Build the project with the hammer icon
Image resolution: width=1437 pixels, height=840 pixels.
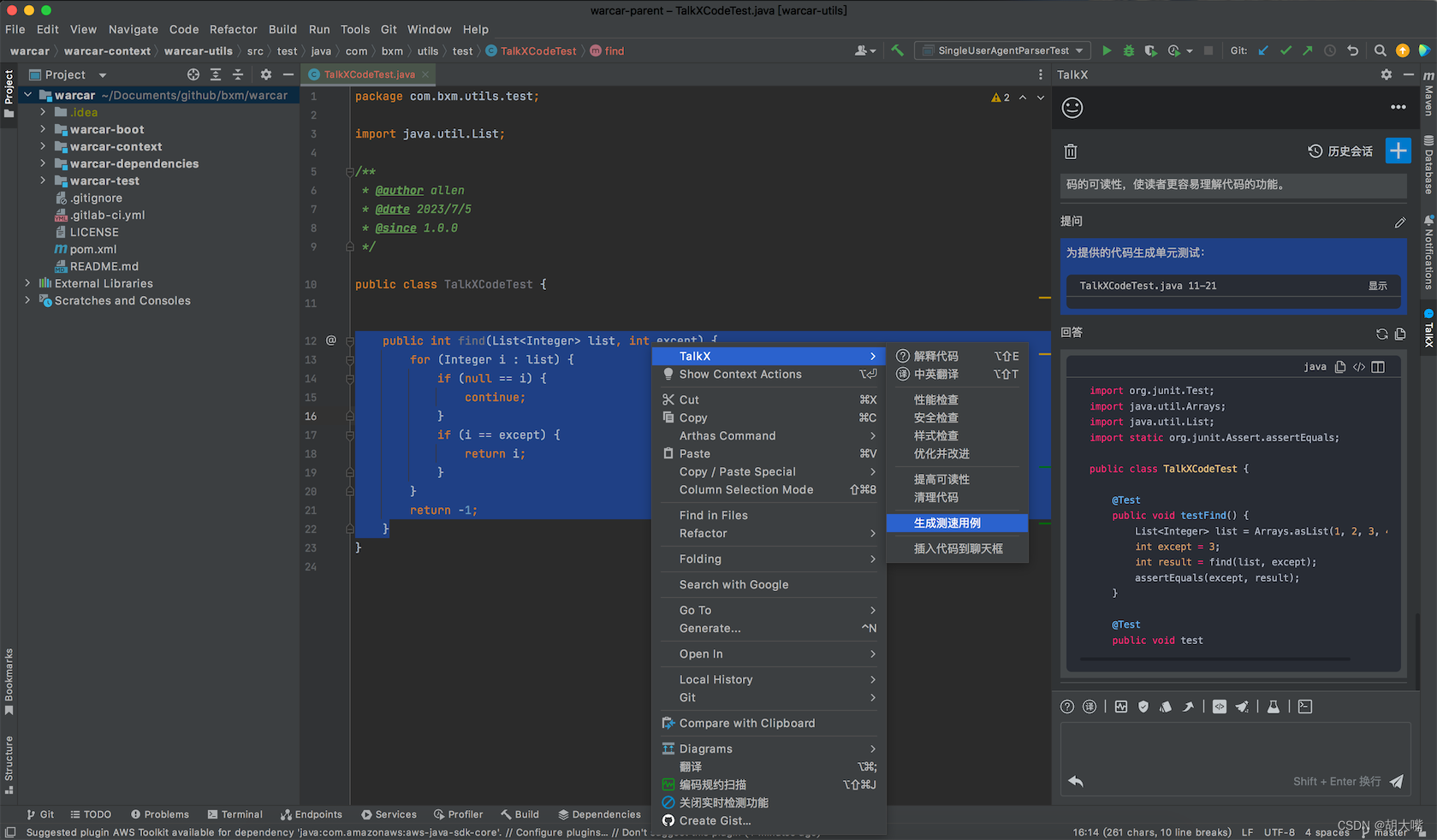[x=897, y=50]
